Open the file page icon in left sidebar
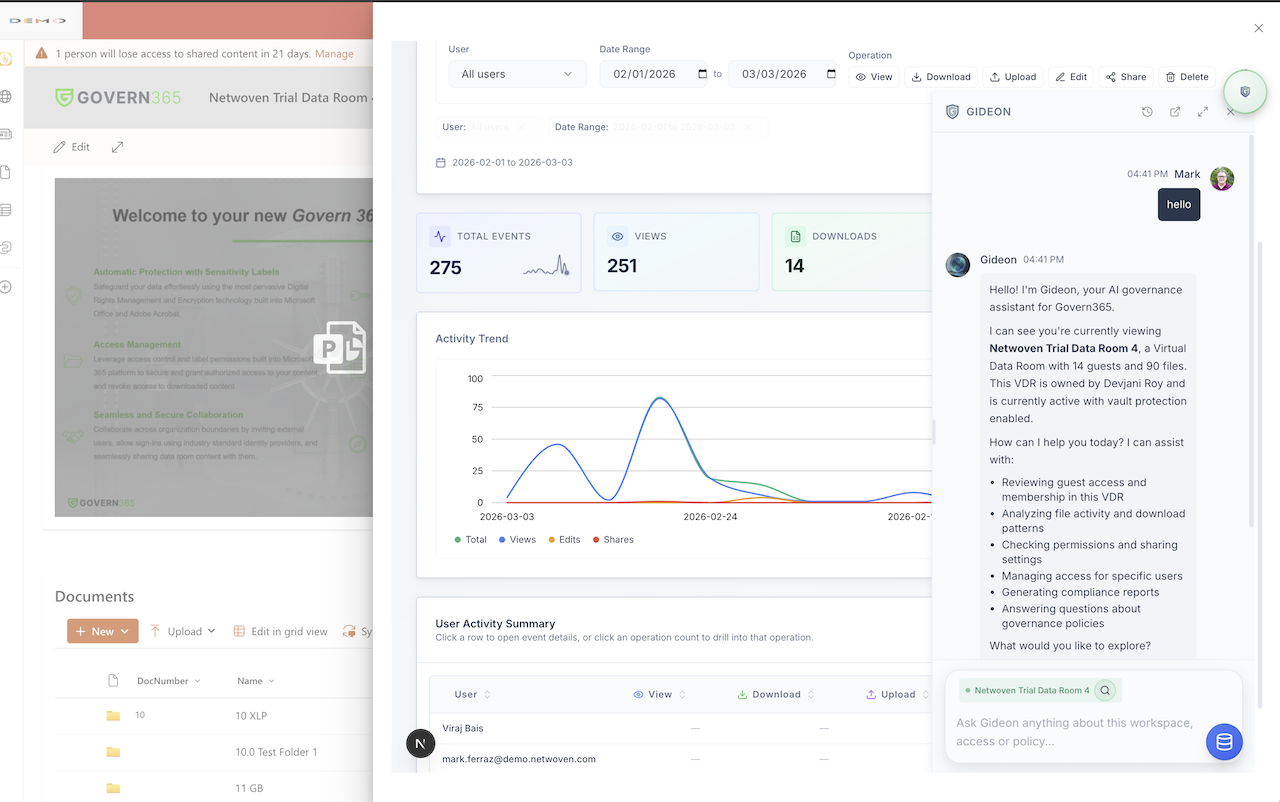 coord(5,172)
